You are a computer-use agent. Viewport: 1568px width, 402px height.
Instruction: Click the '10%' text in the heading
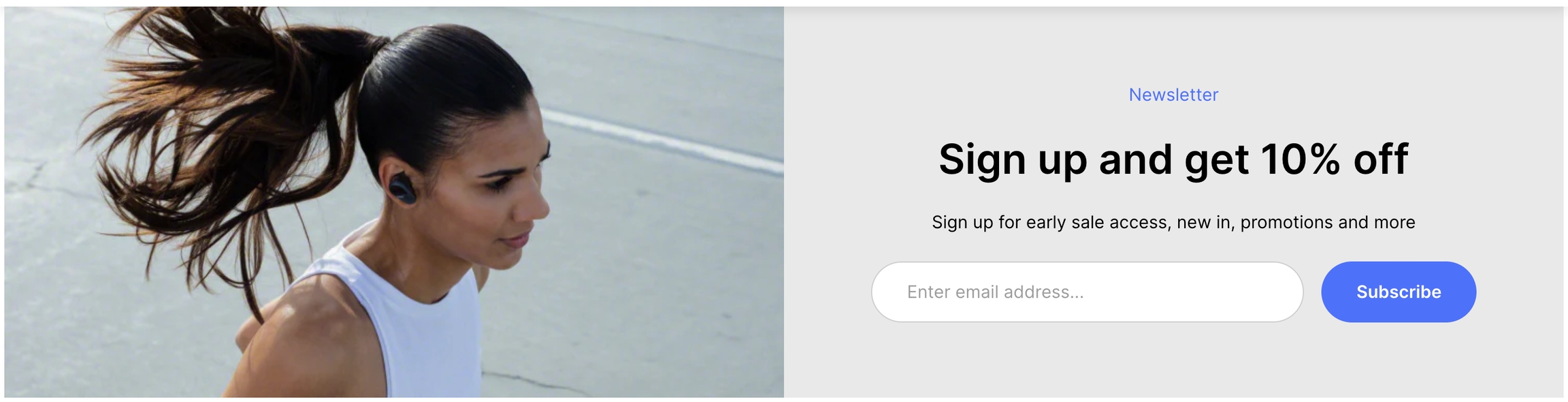[x=1300, y=159]
